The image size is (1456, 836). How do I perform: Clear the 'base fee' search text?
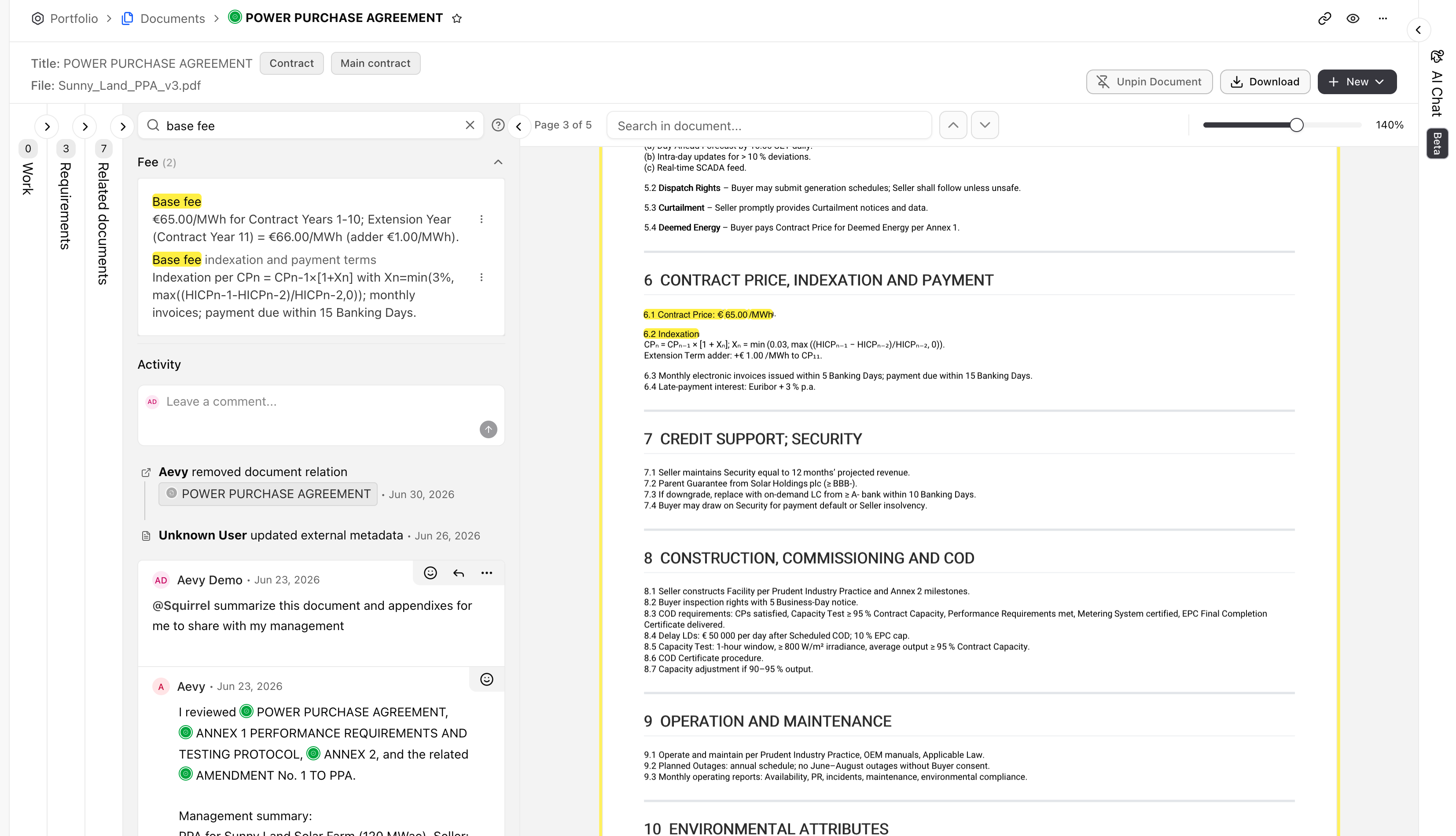point(470,125)
